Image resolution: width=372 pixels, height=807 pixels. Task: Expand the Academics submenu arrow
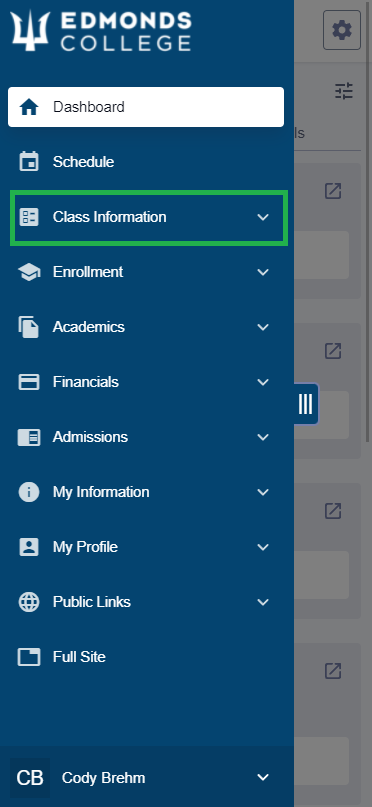coord(263,327)
